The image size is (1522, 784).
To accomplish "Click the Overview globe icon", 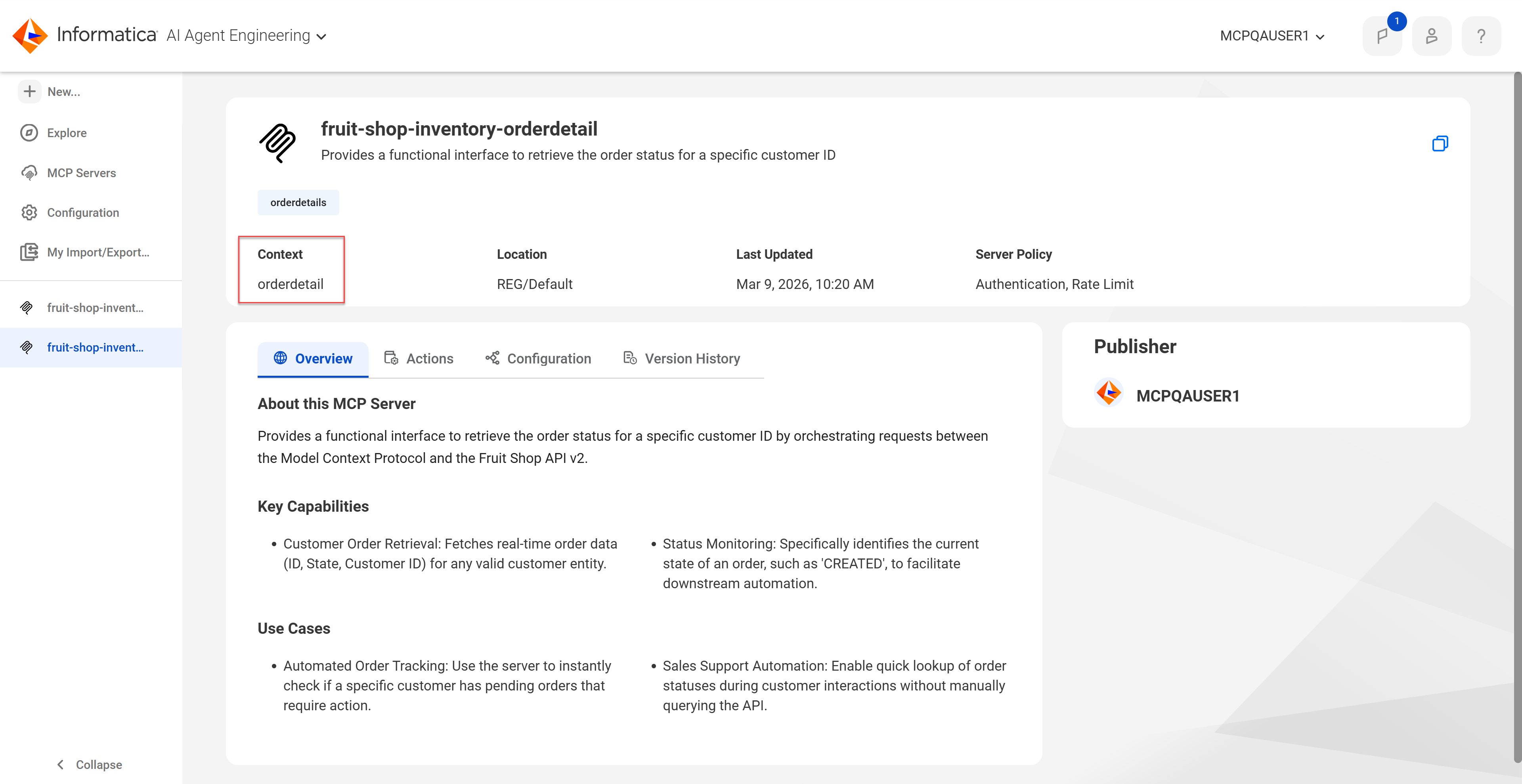I will (281, 358).
